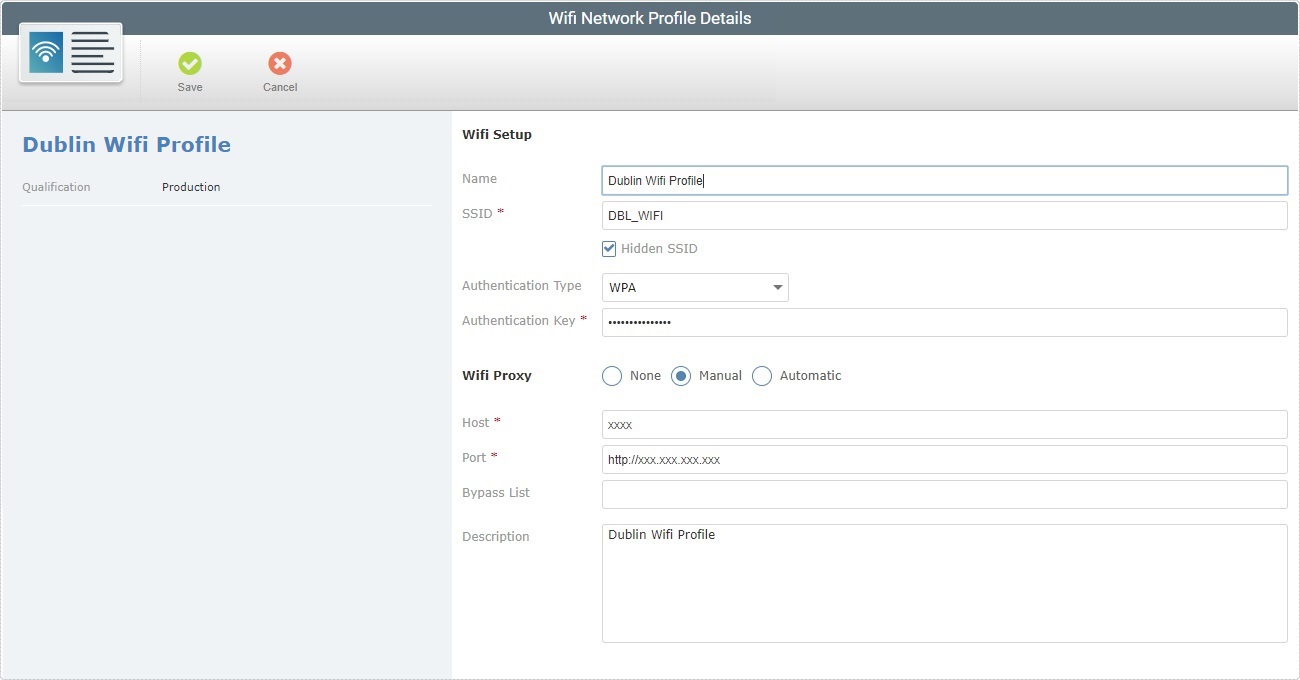Click the dropdown arrow next to WPA
The width and height of the screenshot is (1300, 680).
click(x=778, y=287)
